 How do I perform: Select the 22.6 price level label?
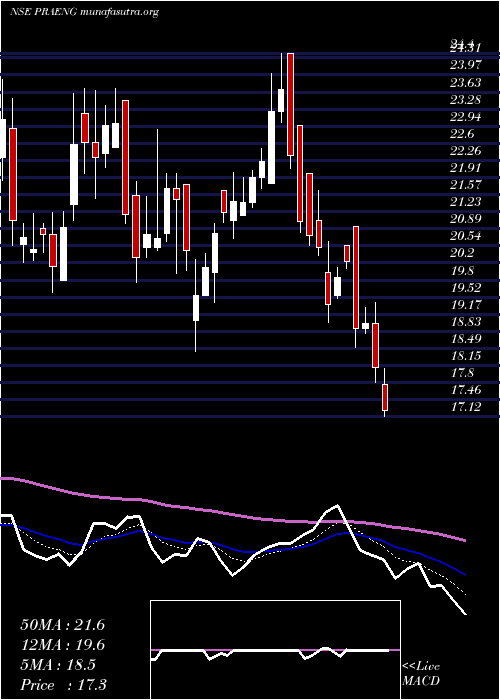tap(462, 134)
